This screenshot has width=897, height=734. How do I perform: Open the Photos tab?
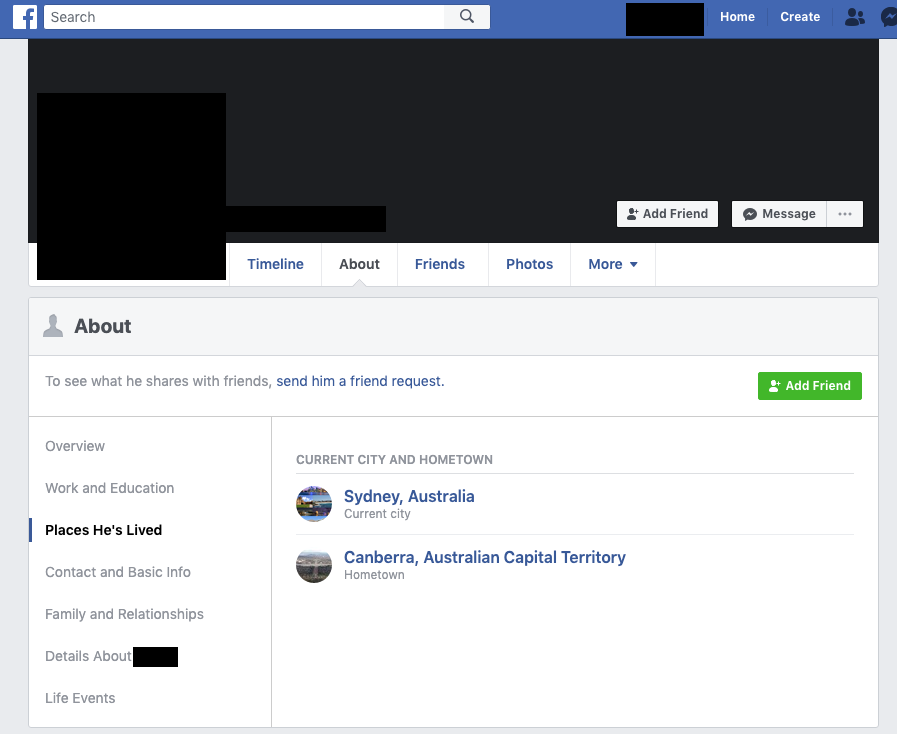tap(529, 264)
